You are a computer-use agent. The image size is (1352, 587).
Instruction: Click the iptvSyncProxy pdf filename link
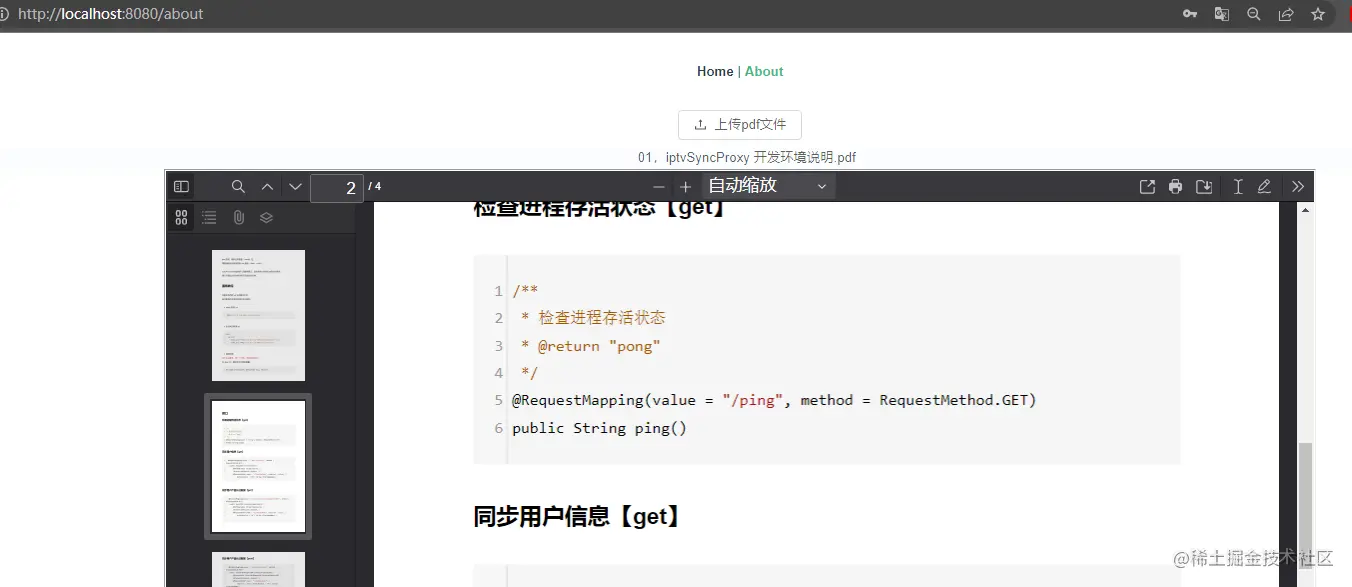click(749, 157)
